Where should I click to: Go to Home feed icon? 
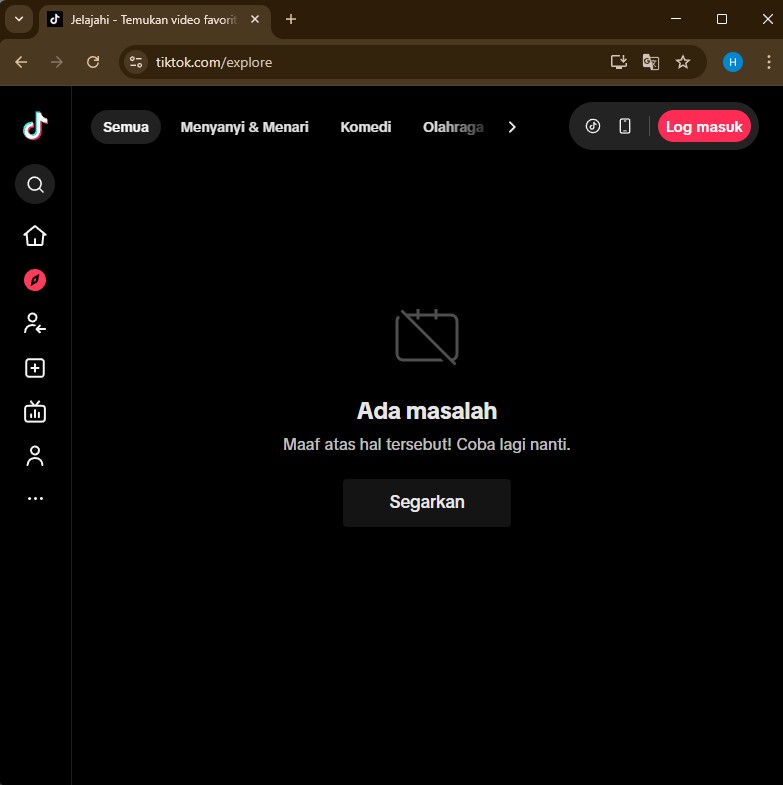(35, 236)
